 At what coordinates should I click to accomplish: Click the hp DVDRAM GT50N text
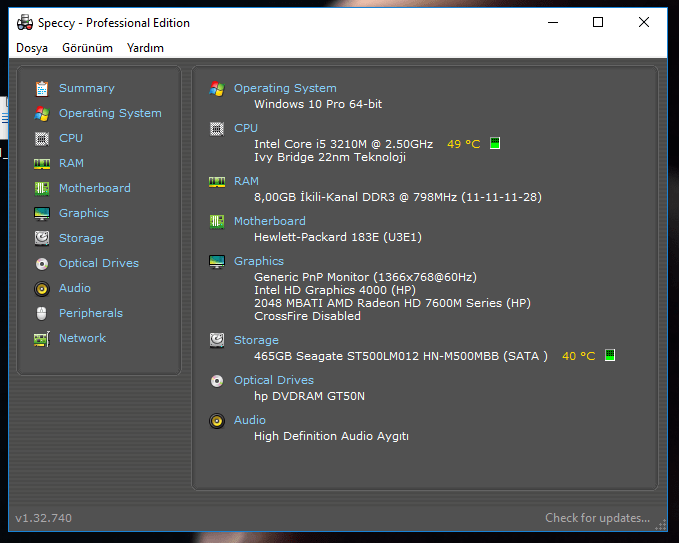pyautogui.click(x=310, y=396)
